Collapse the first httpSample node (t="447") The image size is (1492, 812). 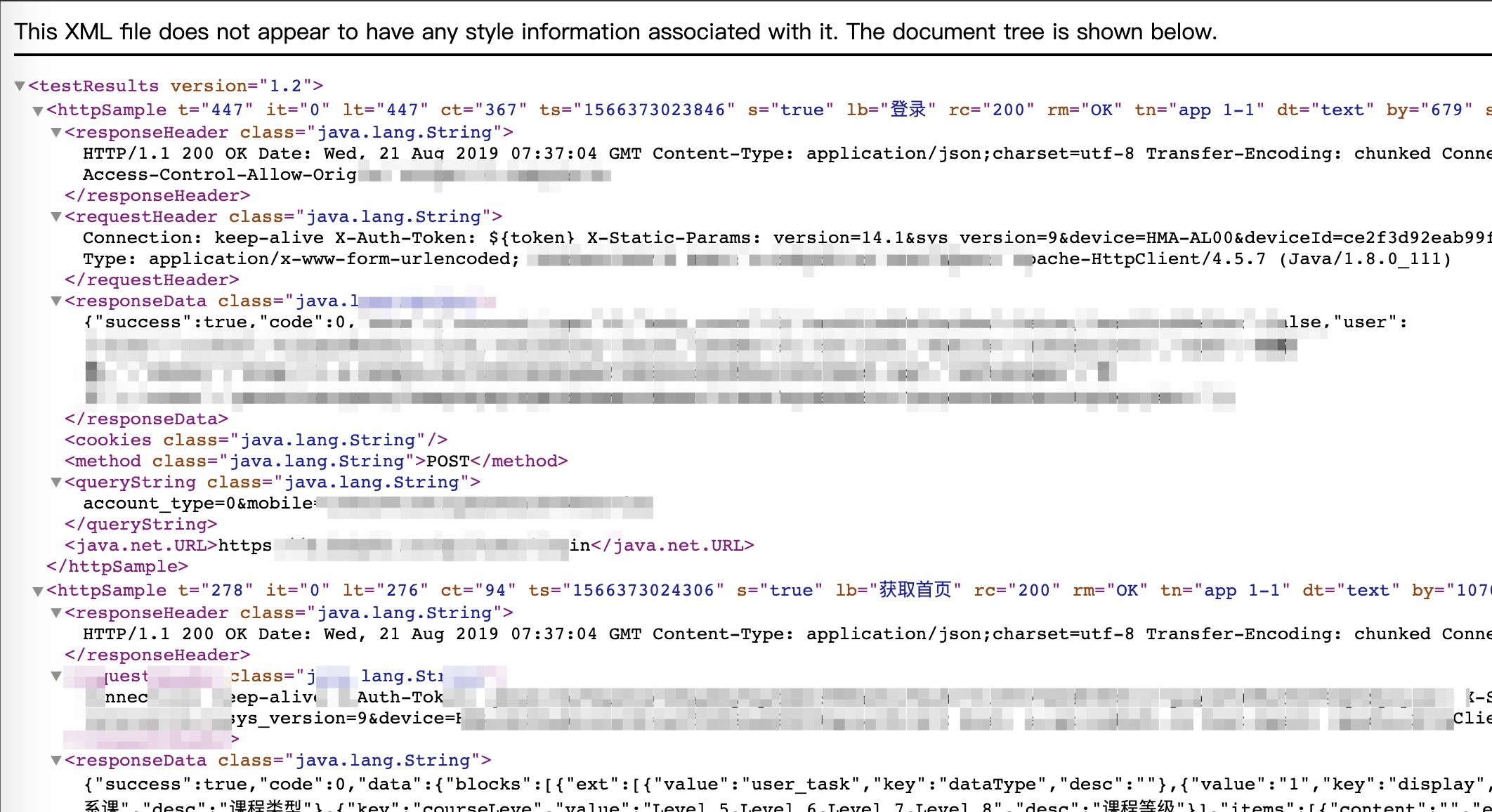coord(38,111)
